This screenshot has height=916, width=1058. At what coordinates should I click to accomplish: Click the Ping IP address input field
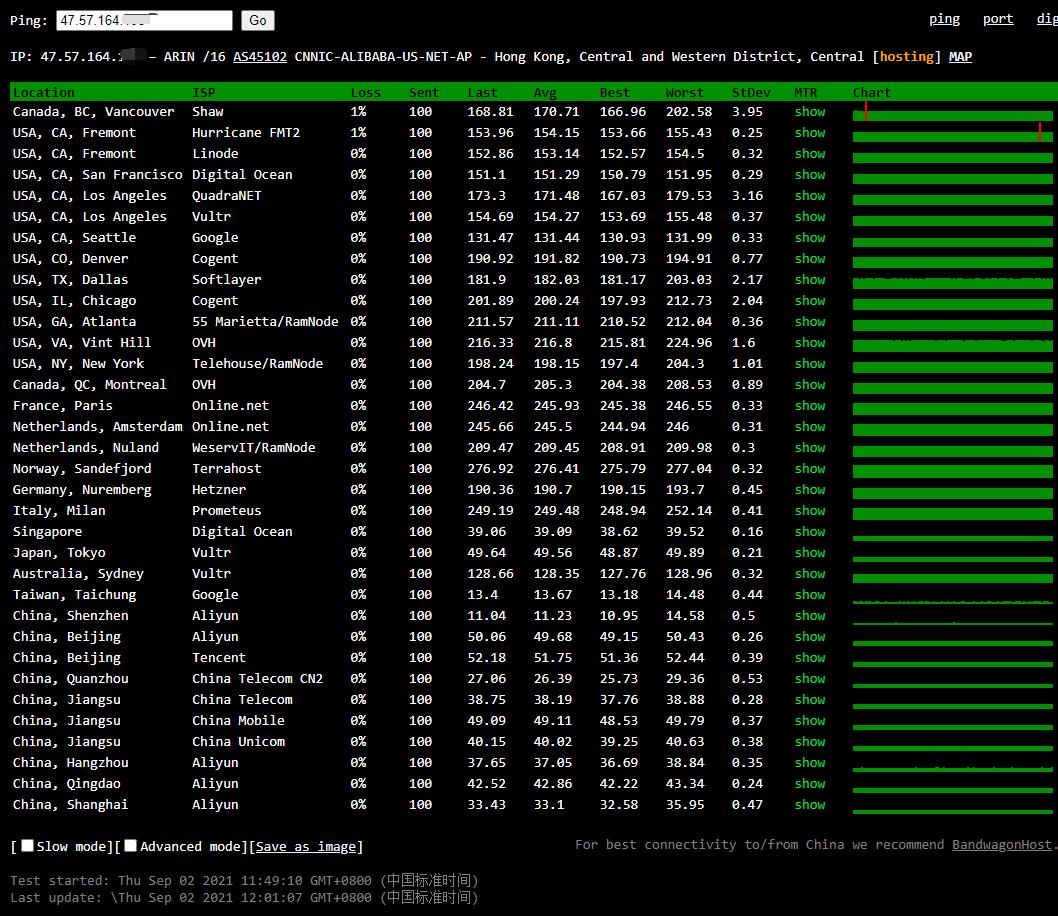144,20
